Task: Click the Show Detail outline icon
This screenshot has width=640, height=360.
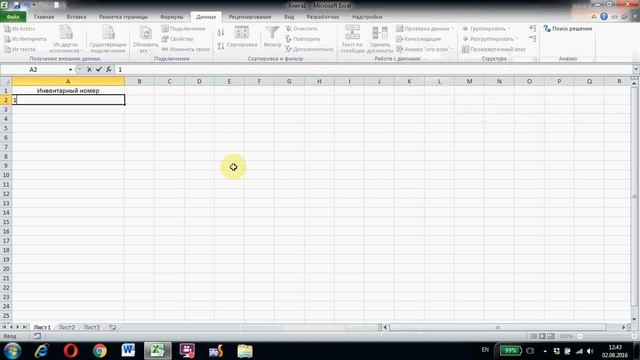Action: coord(532,28)
